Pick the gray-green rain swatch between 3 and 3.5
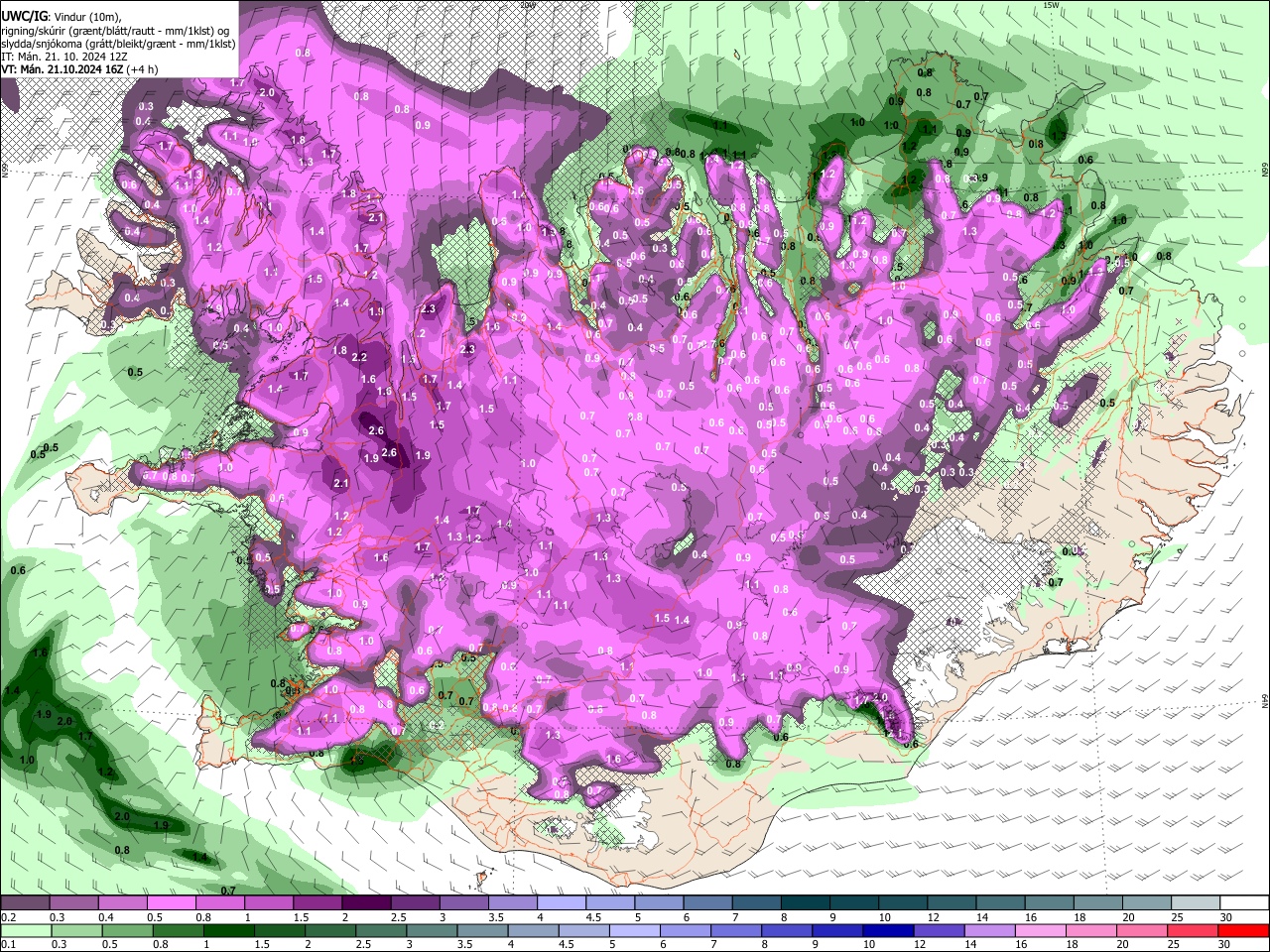1270x952 pixels. 431,931
